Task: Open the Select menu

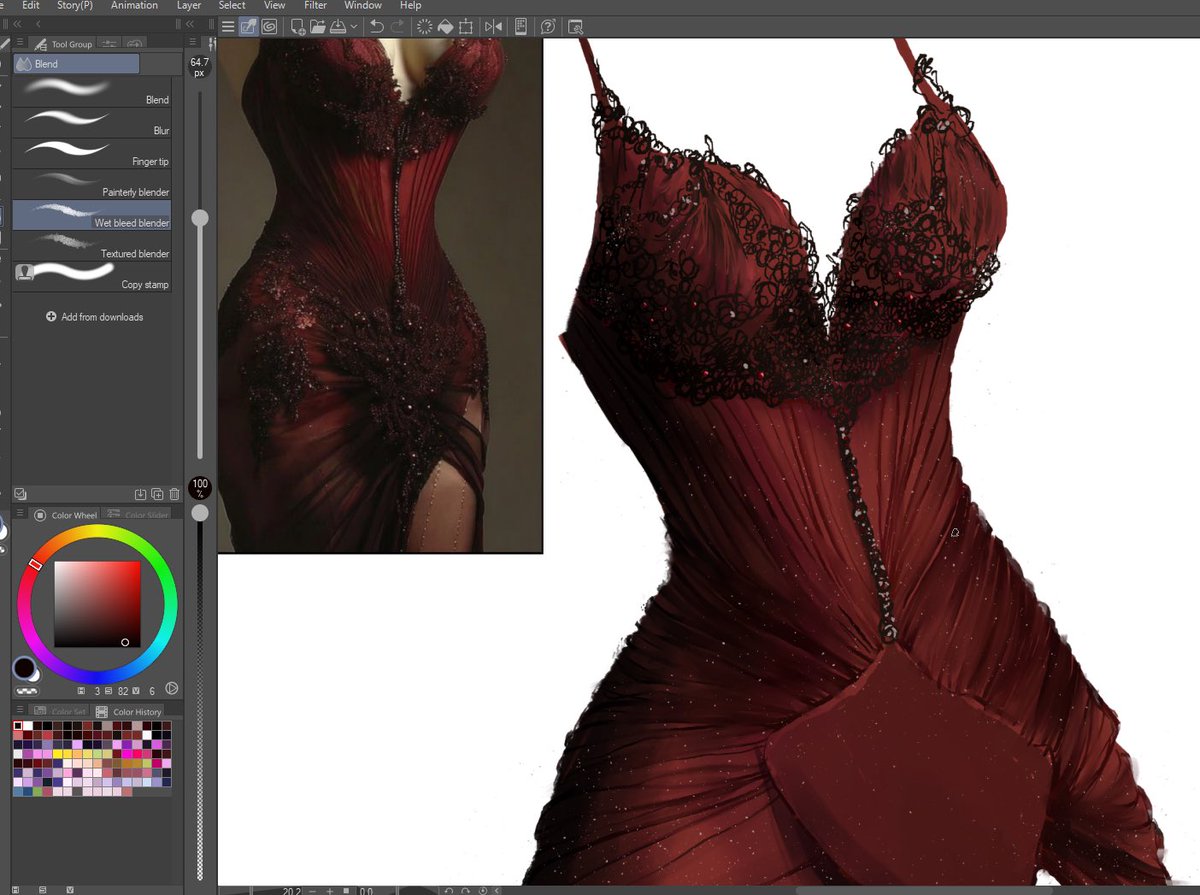Action: (232, 5)
